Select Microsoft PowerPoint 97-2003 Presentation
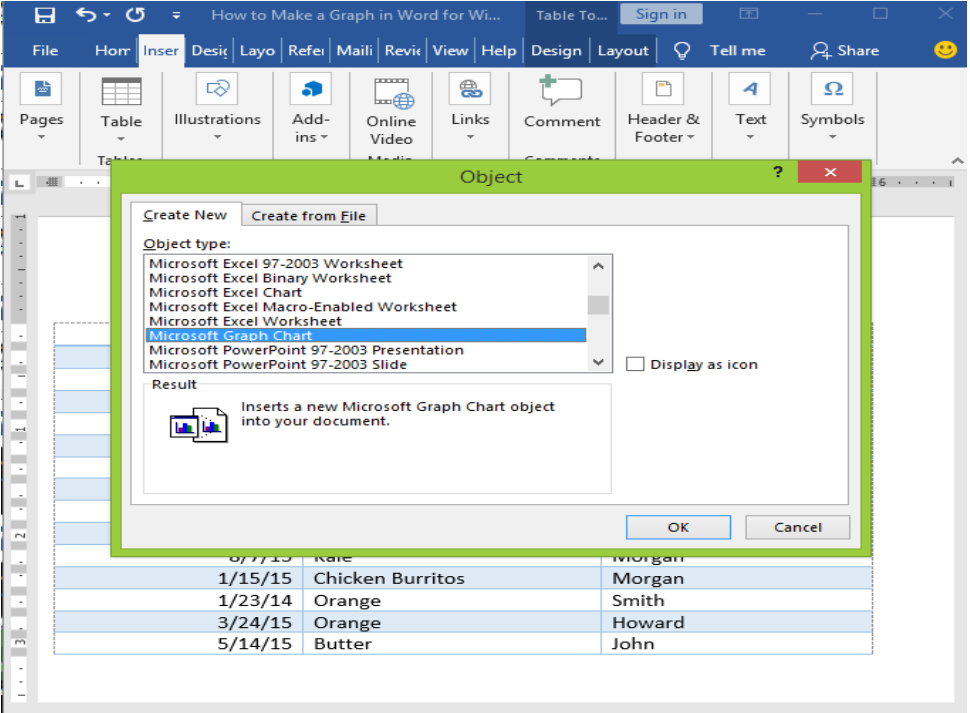This screenshot has height=713, width=970. coord(366,350)
